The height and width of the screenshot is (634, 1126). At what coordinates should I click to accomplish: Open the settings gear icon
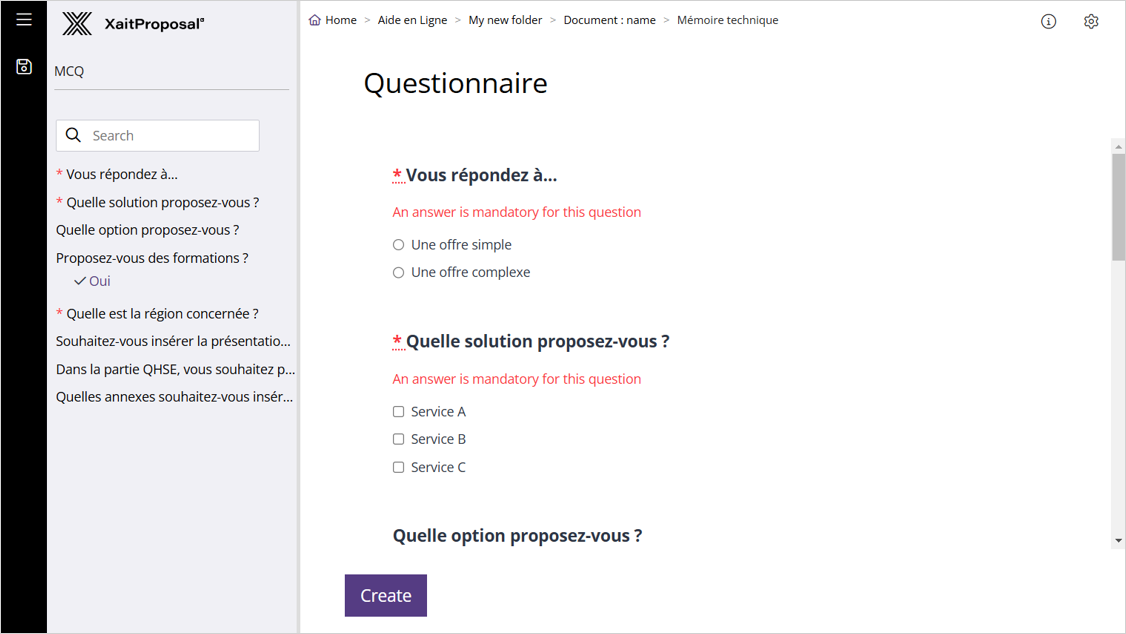[1091, 21]
